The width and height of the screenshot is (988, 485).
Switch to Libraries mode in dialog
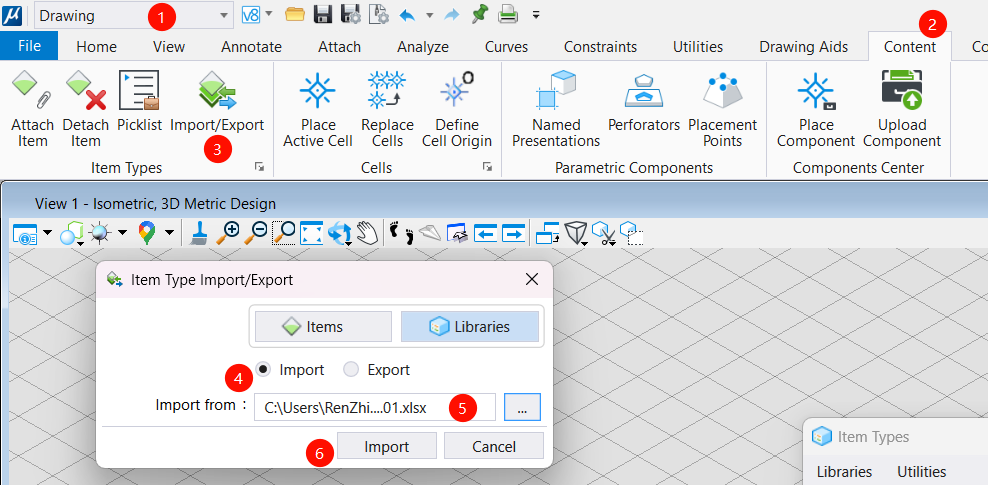click(470, 326)
